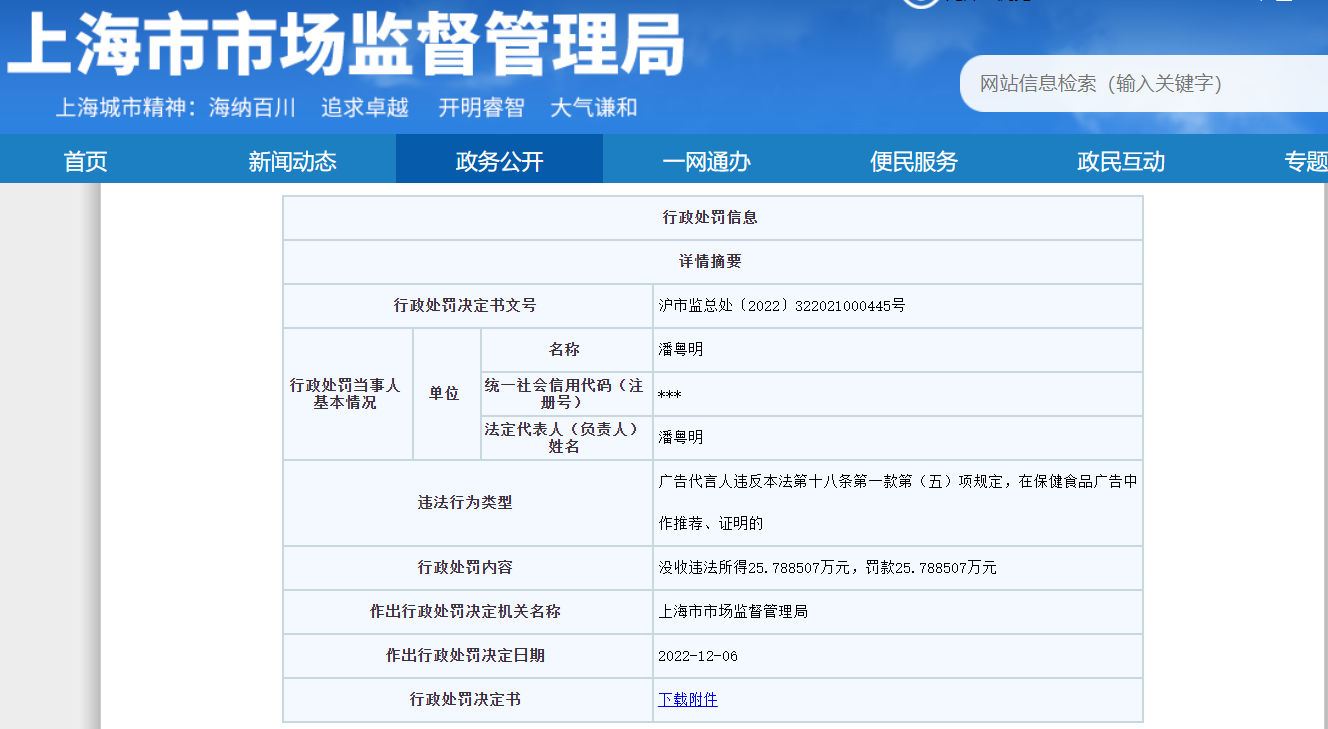1328x729 pixels.
Task: Select the *** credit code value
Action: pos(670,395)
